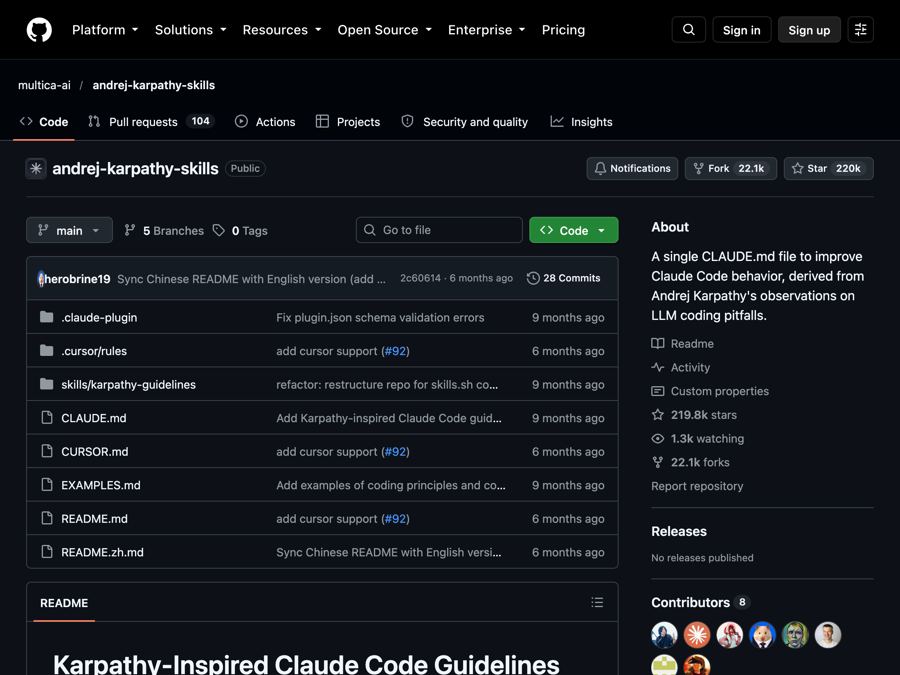Click the Go to file search field
The width and height of the screenshot is (900, 675).
439,230
